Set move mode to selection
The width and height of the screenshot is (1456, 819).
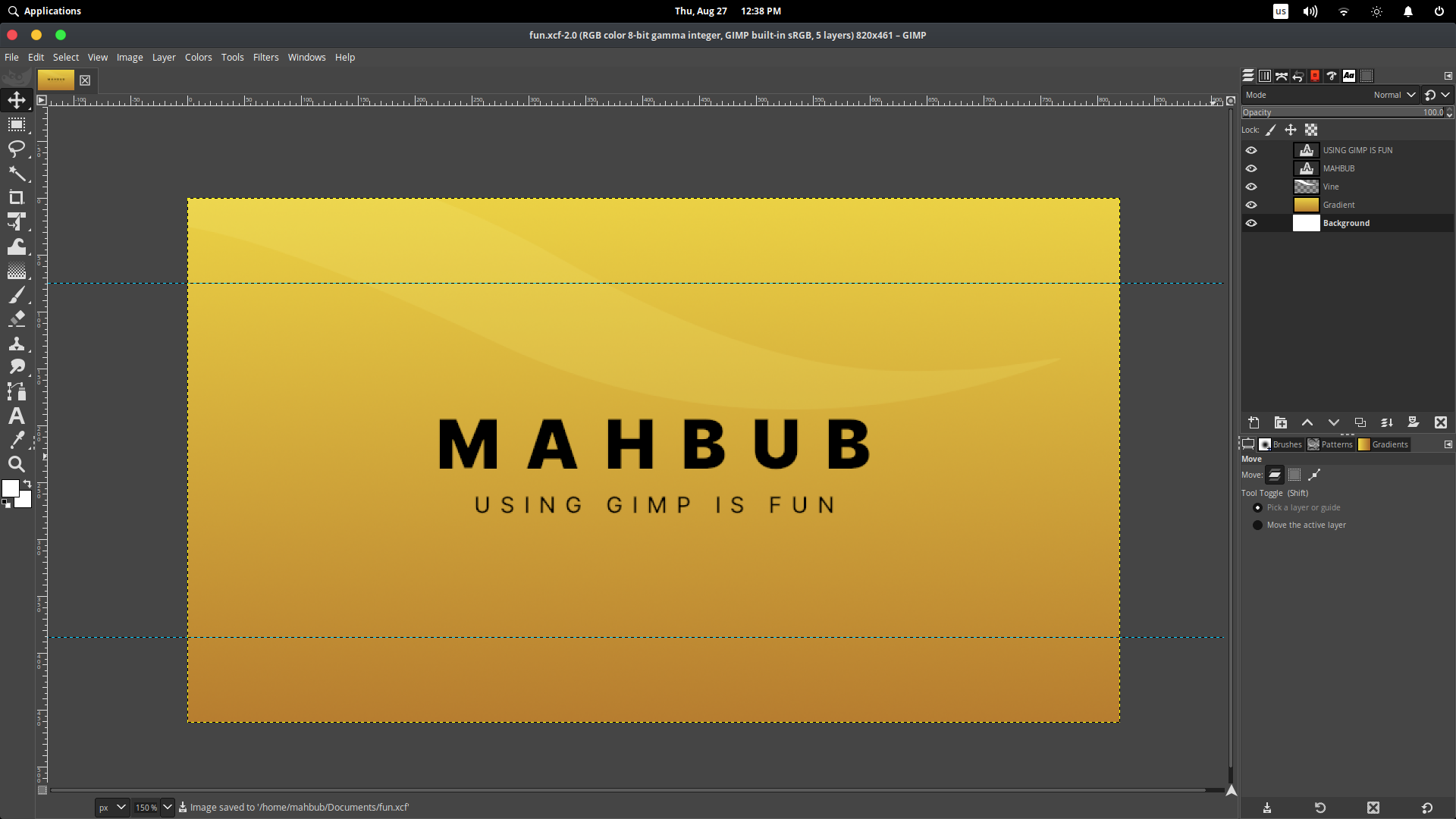(1294, 475)
